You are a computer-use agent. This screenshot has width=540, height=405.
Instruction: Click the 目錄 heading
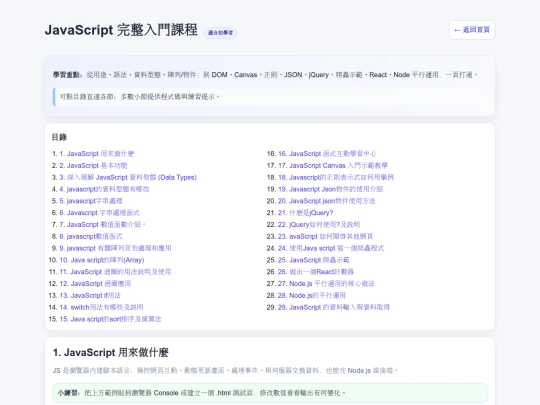59,137
